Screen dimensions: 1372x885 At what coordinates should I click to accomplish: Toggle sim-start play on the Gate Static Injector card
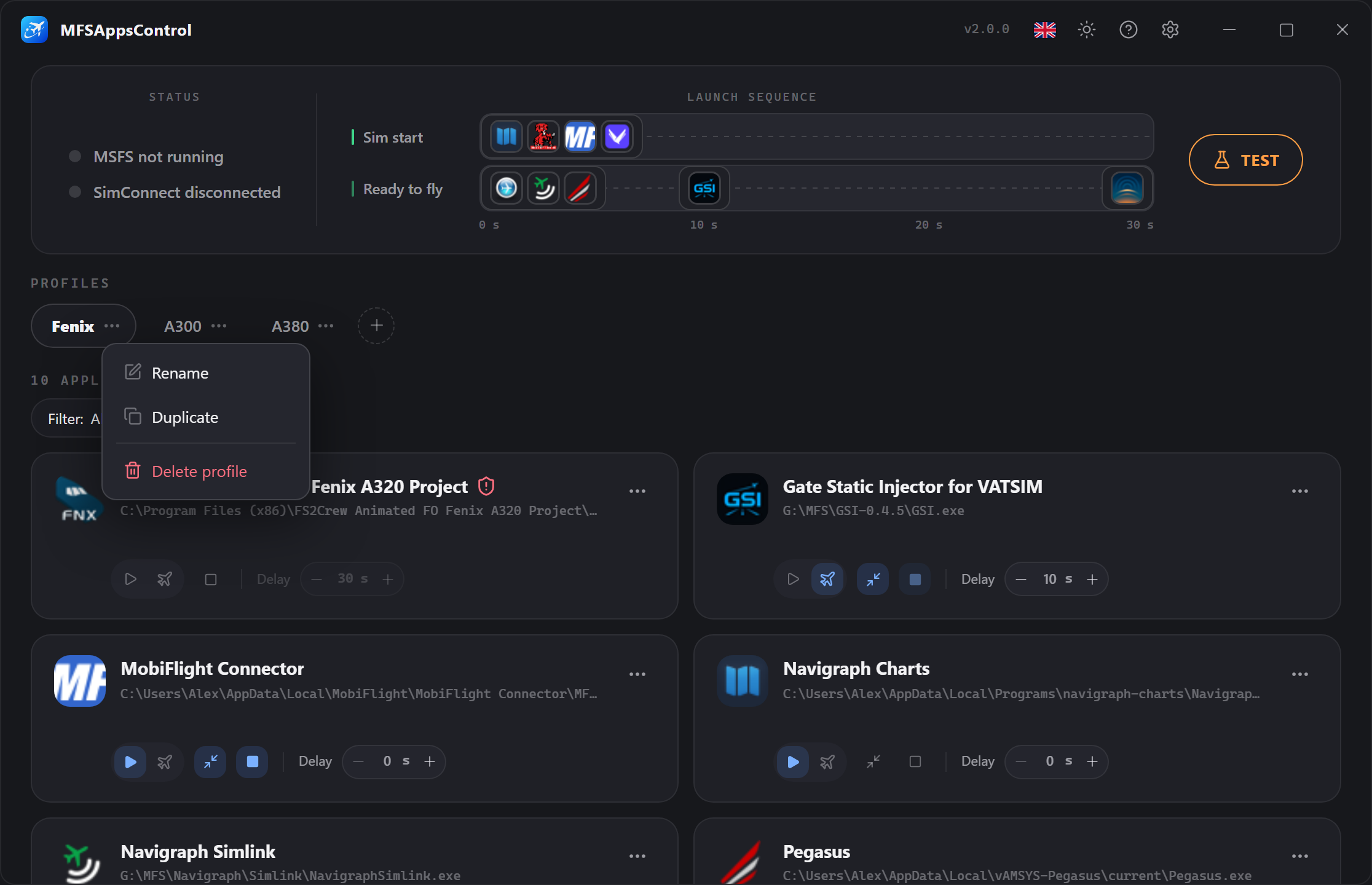793,579
